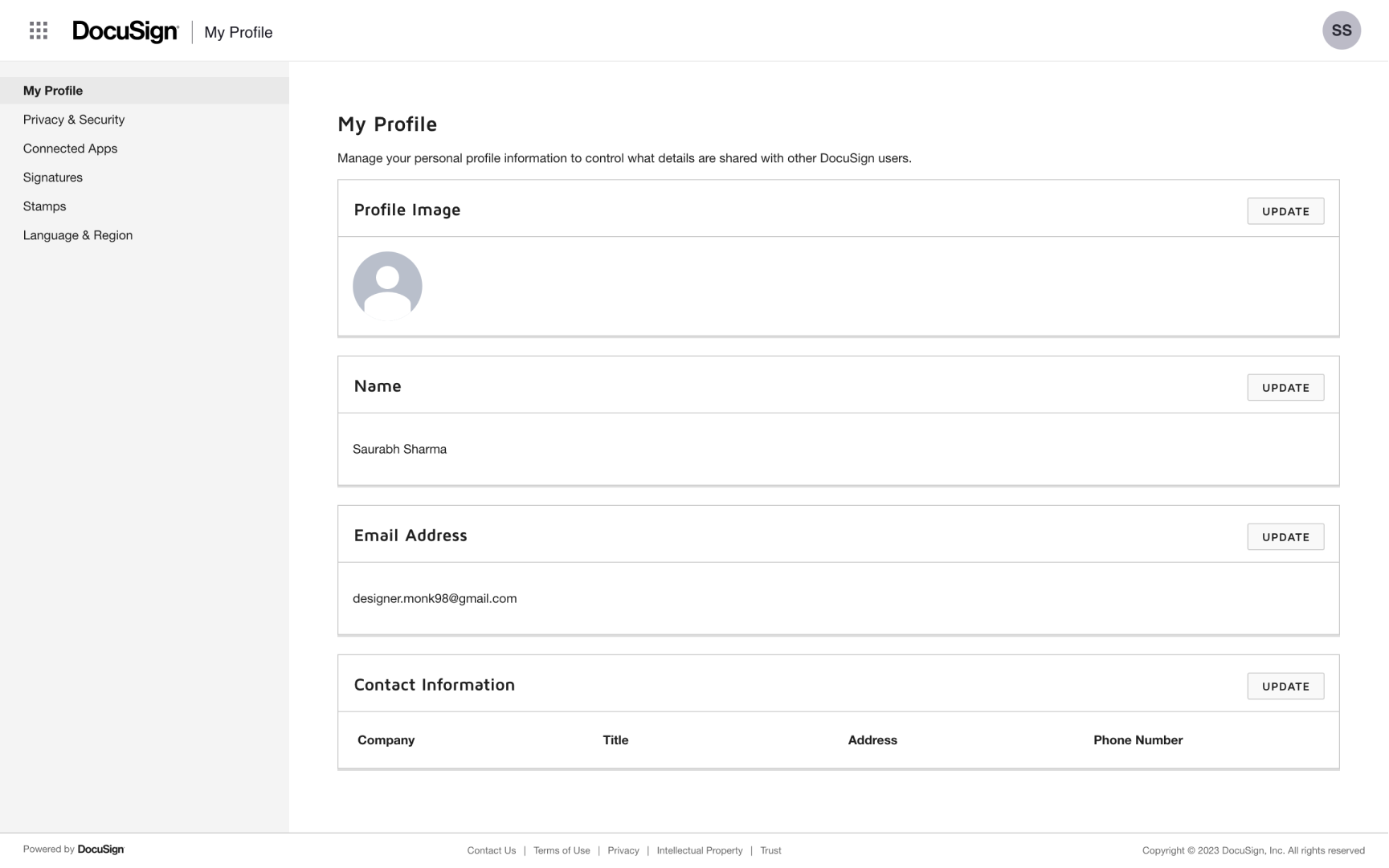Click the default profile picture placeholder
Screen dimensions: 1389x868
(387, 286)
